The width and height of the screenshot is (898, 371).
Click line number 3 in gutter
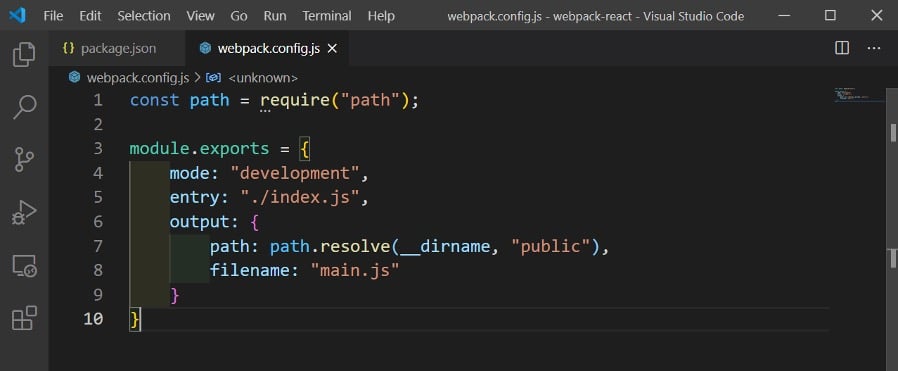pos(97,149)
